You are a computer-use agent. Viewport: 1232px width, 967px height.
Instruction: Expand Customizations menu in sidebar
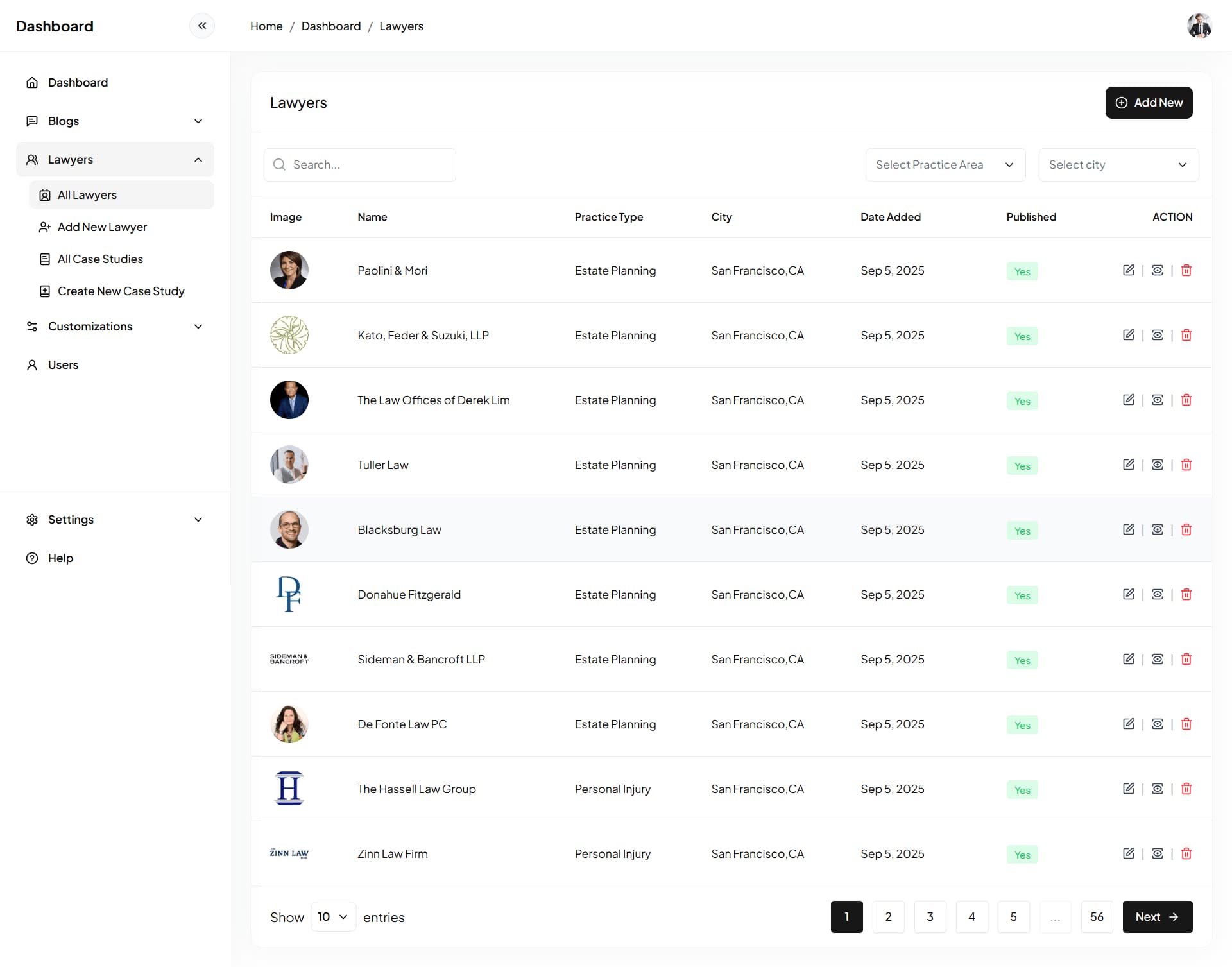[115, 327]
